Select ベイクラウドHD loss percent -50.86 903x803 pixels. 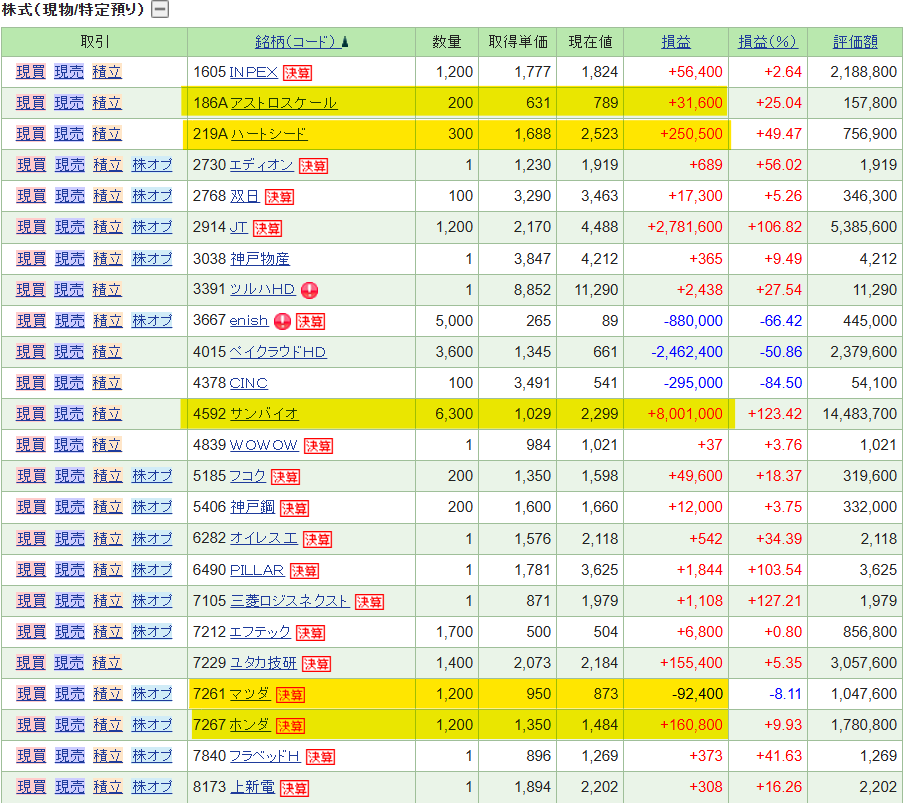[780, 352]
